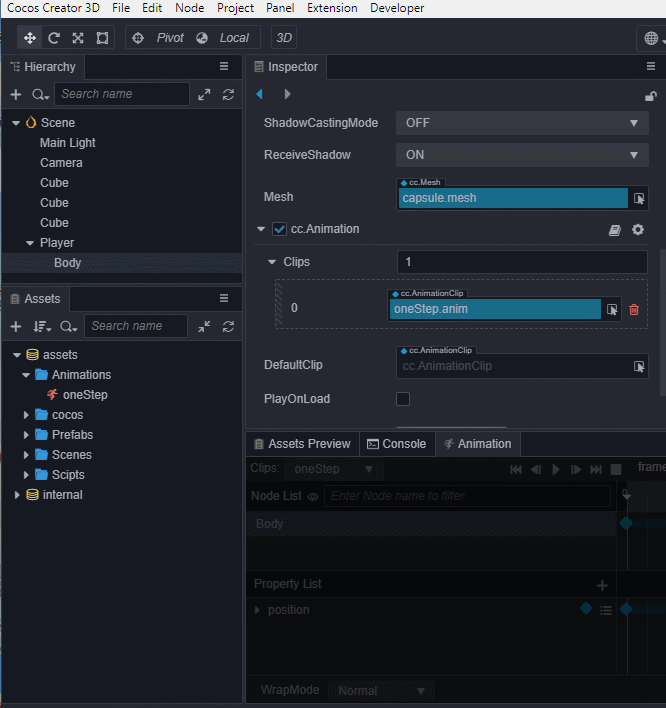Enable the PlayOnLoad checkbox

(403, 399)
